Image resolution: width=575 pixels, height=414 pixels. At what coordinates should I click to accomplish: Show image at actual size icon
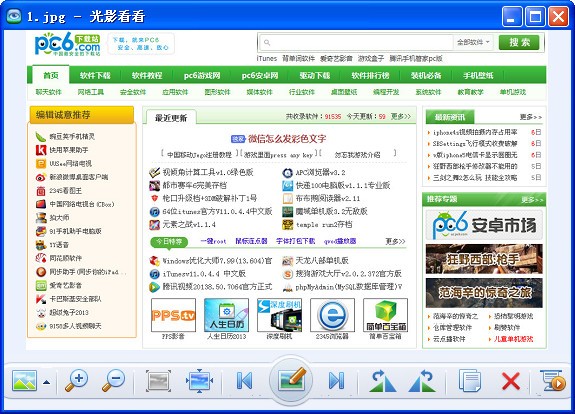click(x=159, y=381)
